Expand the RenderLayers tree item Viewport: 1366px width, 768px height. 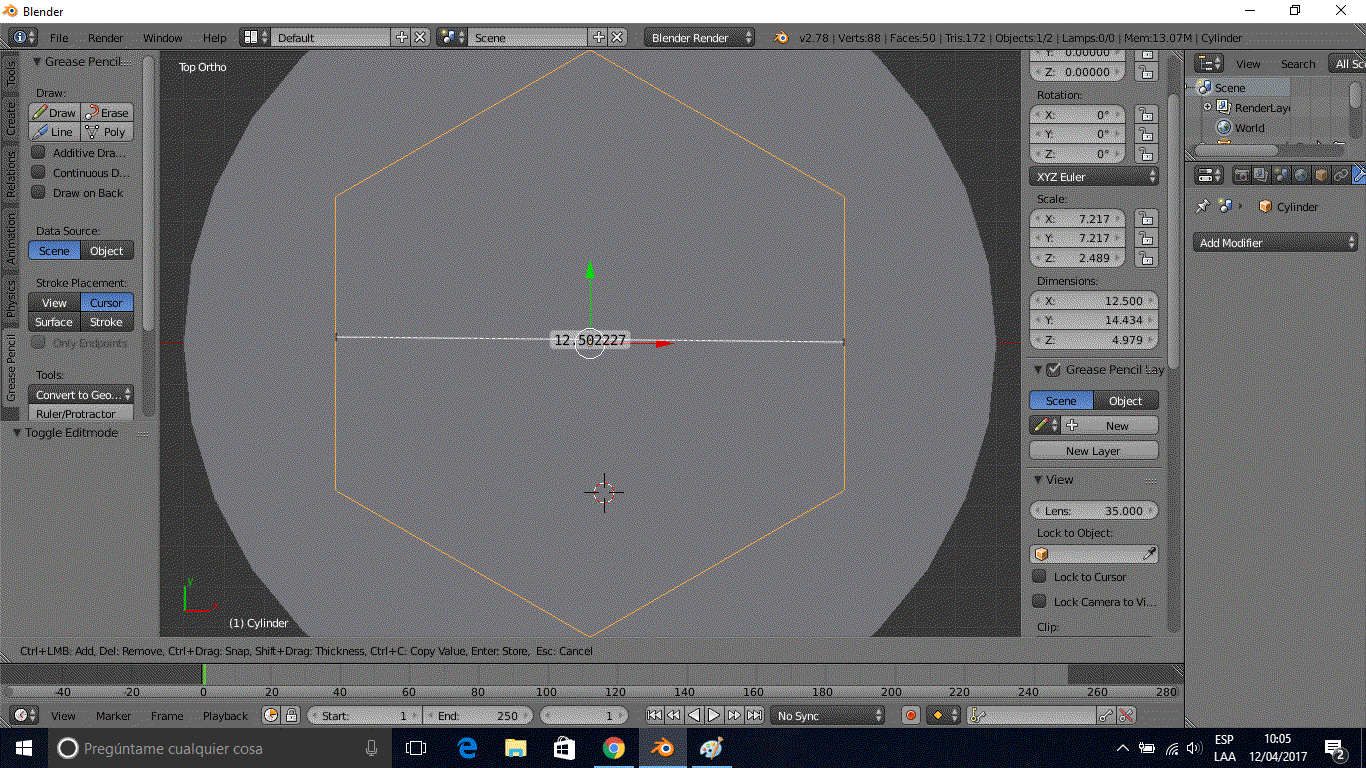point(1207,108)
